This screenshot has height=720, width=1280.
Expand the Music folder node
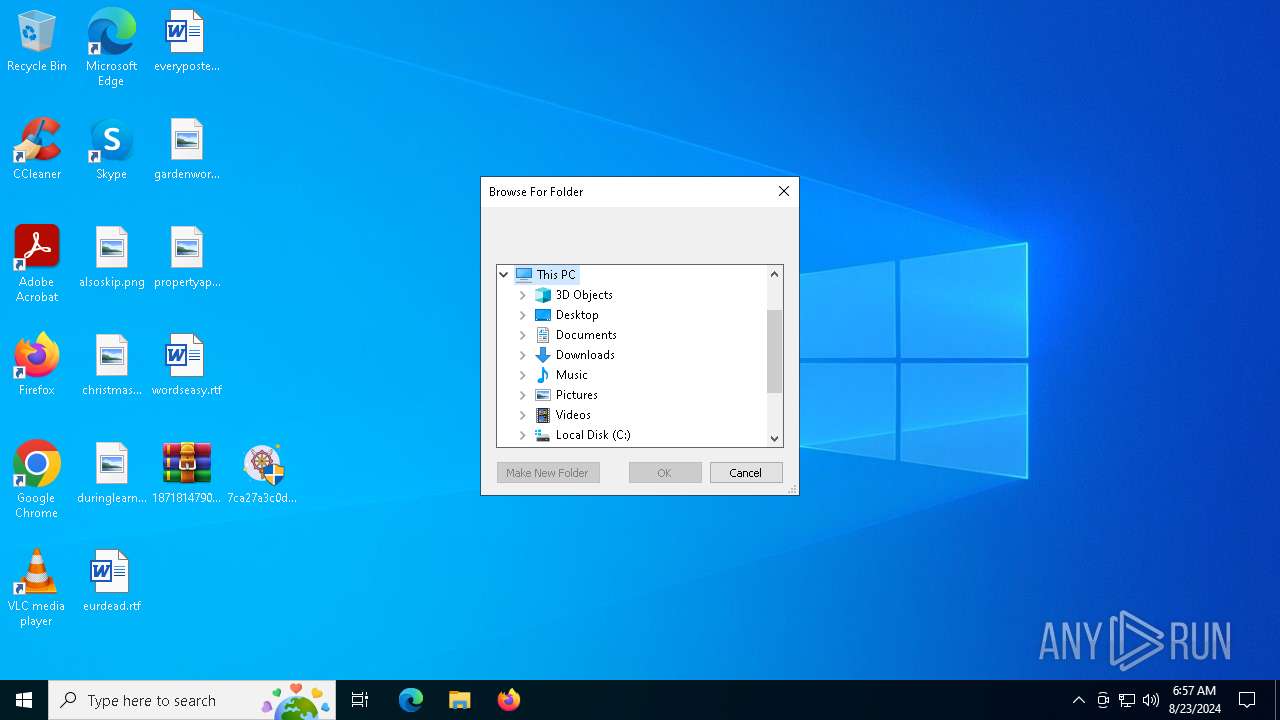pyautogui.click(x=522, y=375)
